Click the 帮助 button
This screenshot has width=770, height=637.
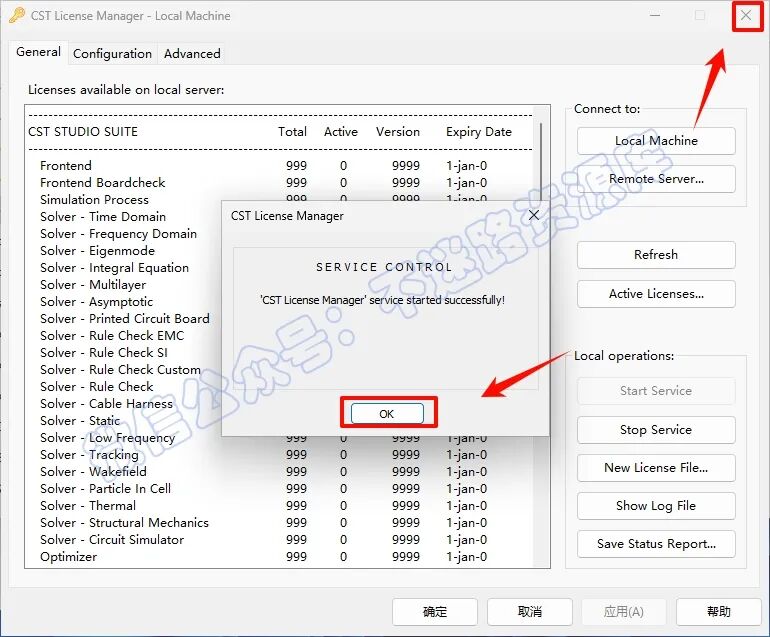point(718,611)
